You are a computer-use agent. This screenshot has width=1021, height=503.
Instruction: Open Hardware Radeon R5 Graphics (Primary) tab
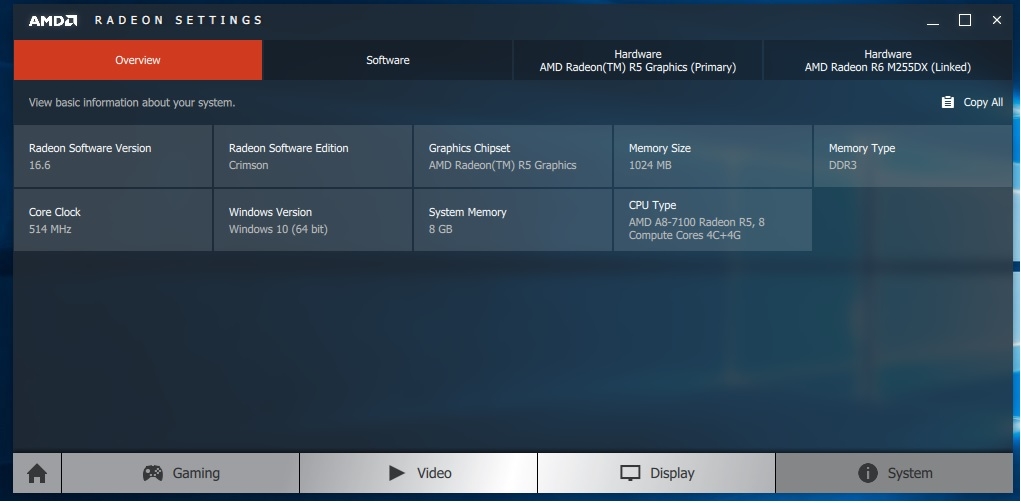point(637,60)
